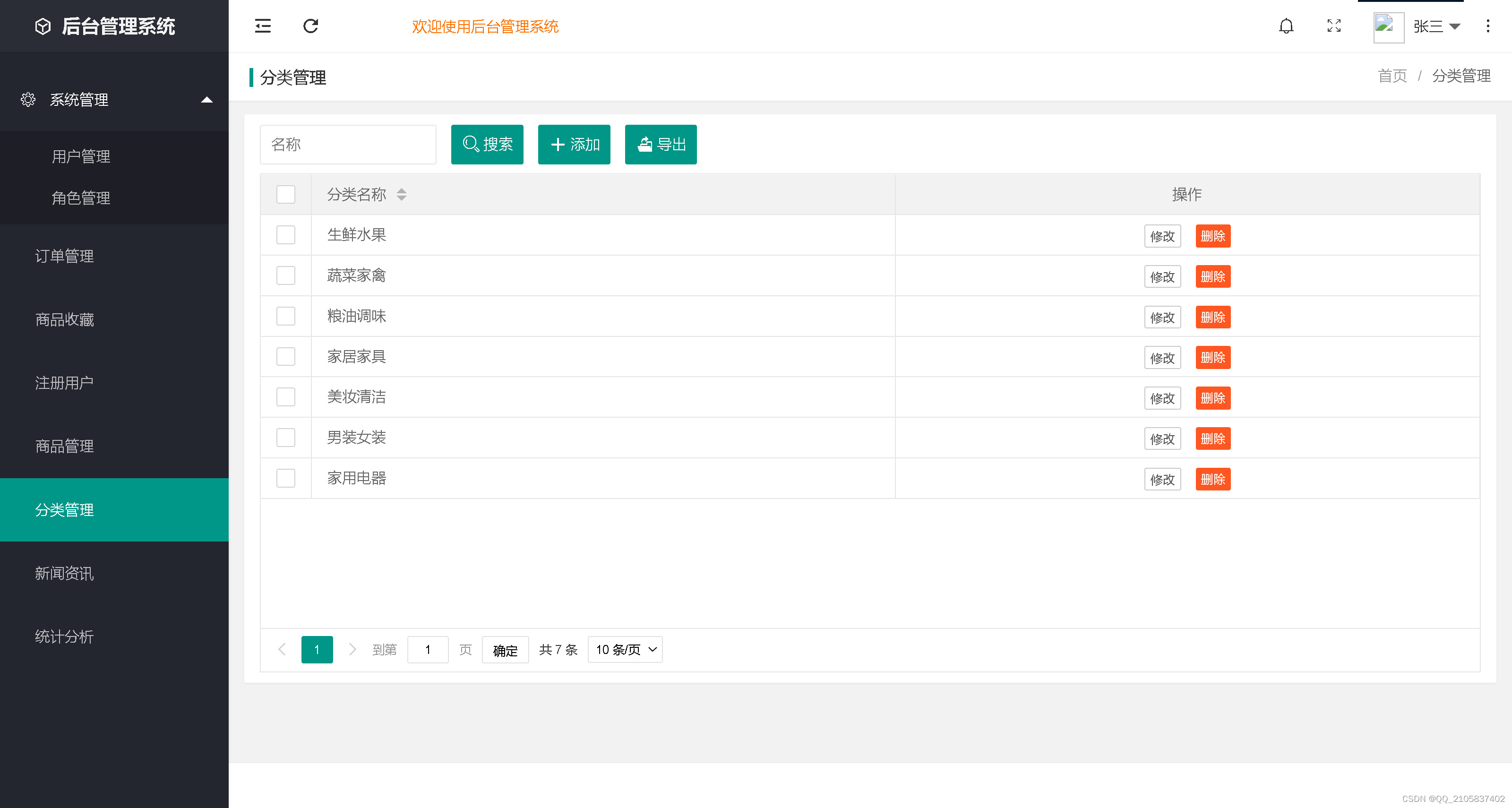Check the 男装女装 row checkbox
This screenshot has width=1512, height=808.
coord(286,437)
